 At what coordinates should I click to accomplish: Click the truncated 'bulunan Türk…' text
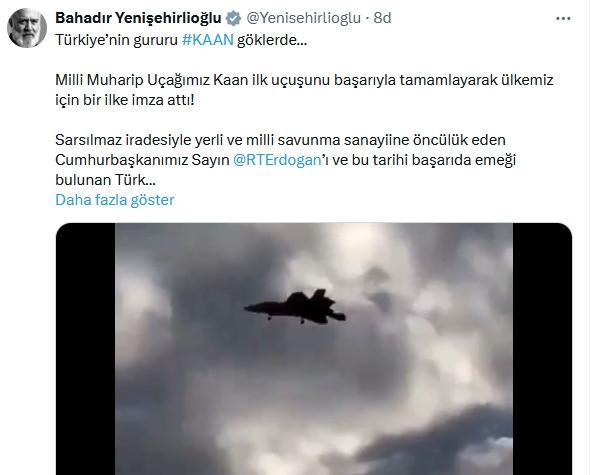tap(106, 180)
